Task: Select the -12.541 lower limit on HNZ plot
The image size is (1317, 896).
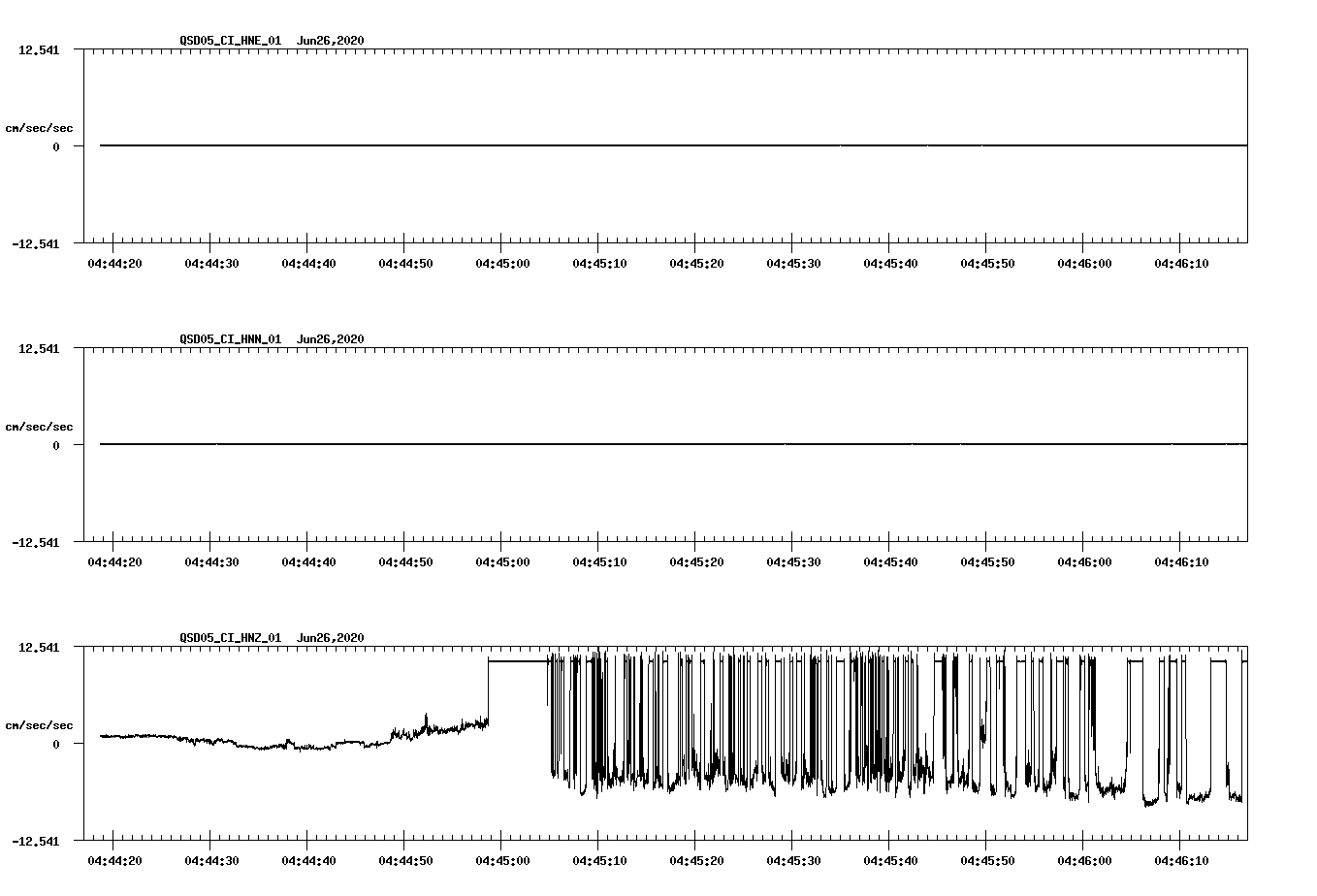Action: pos(36,842)
